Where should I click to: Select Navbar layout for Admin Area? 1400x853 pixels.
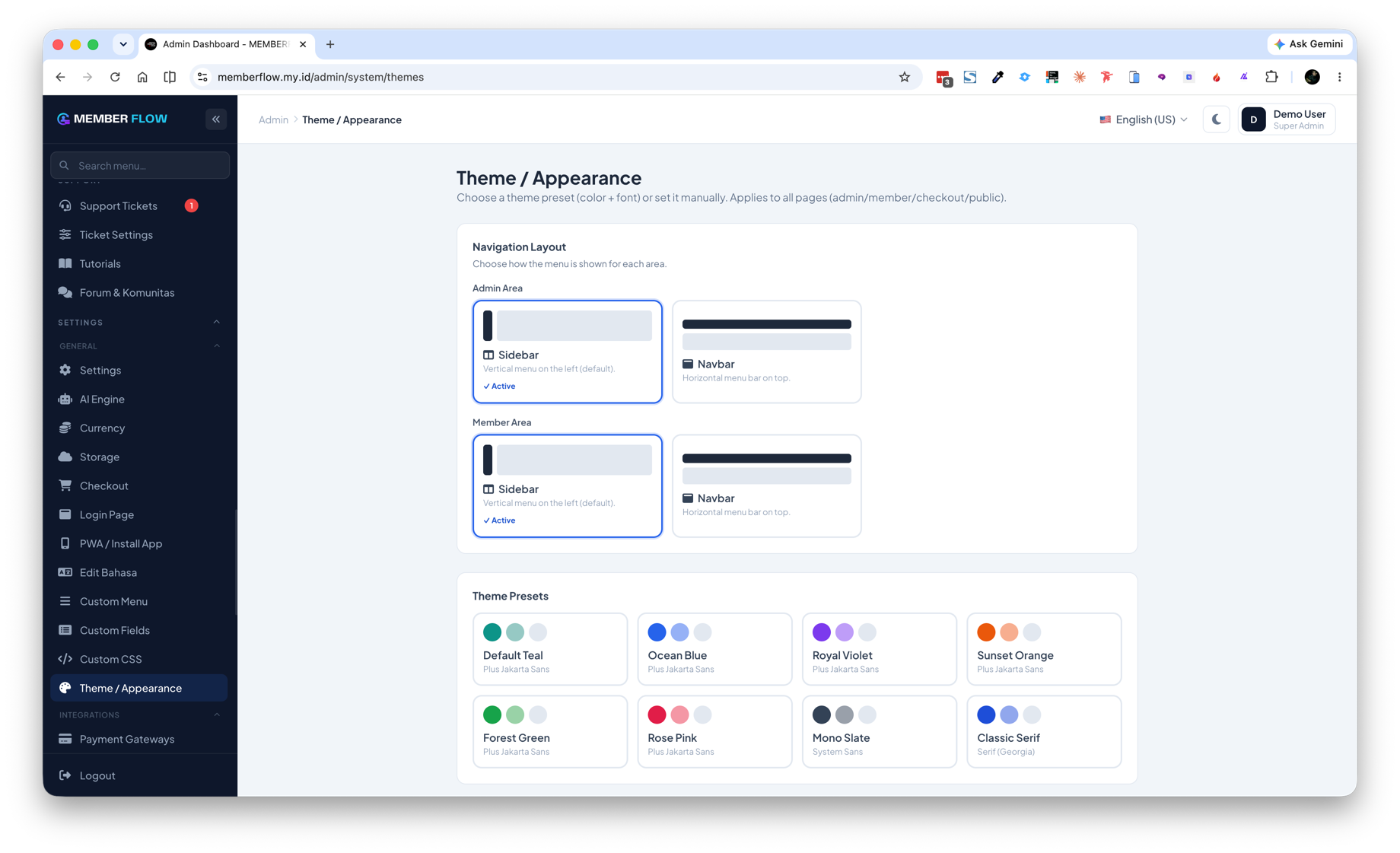point(767,352)
